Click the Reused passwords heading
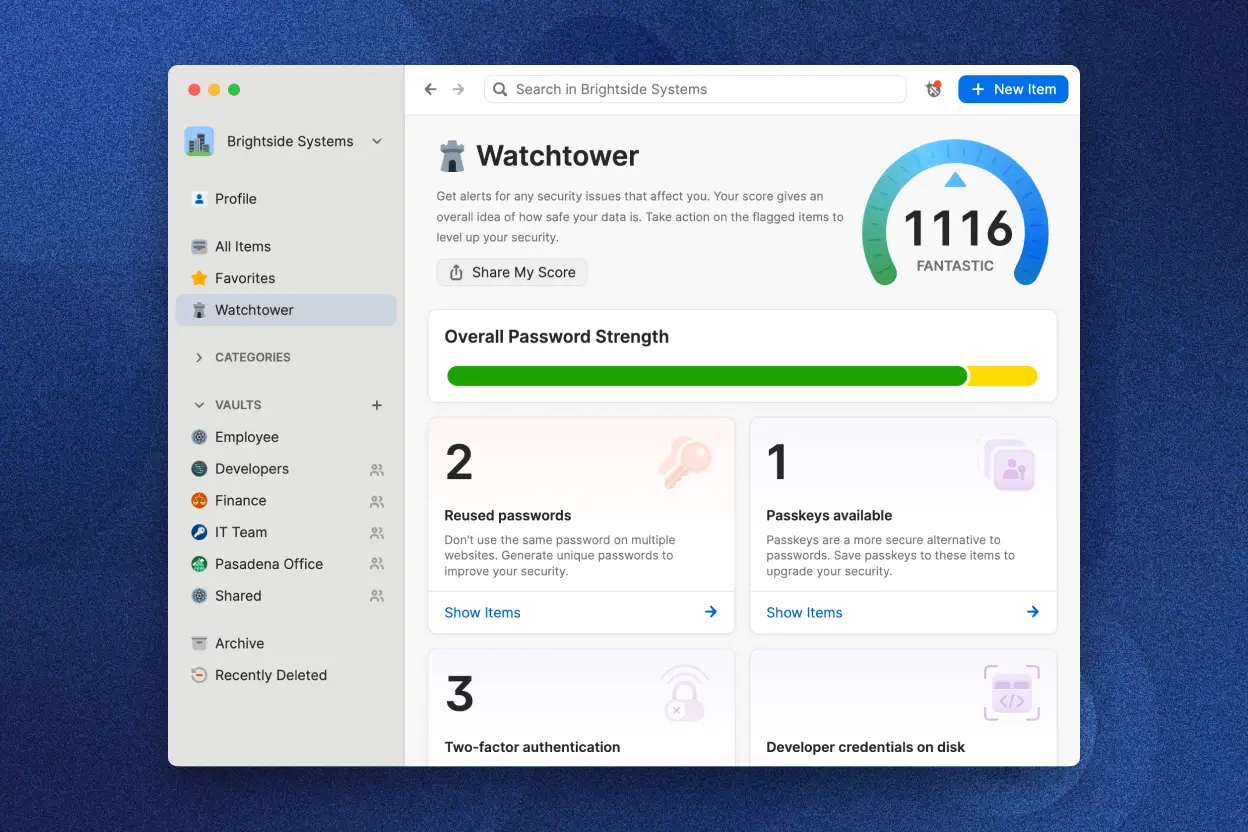This screenshot has width=1248, height=832. (x=508, y=516)
